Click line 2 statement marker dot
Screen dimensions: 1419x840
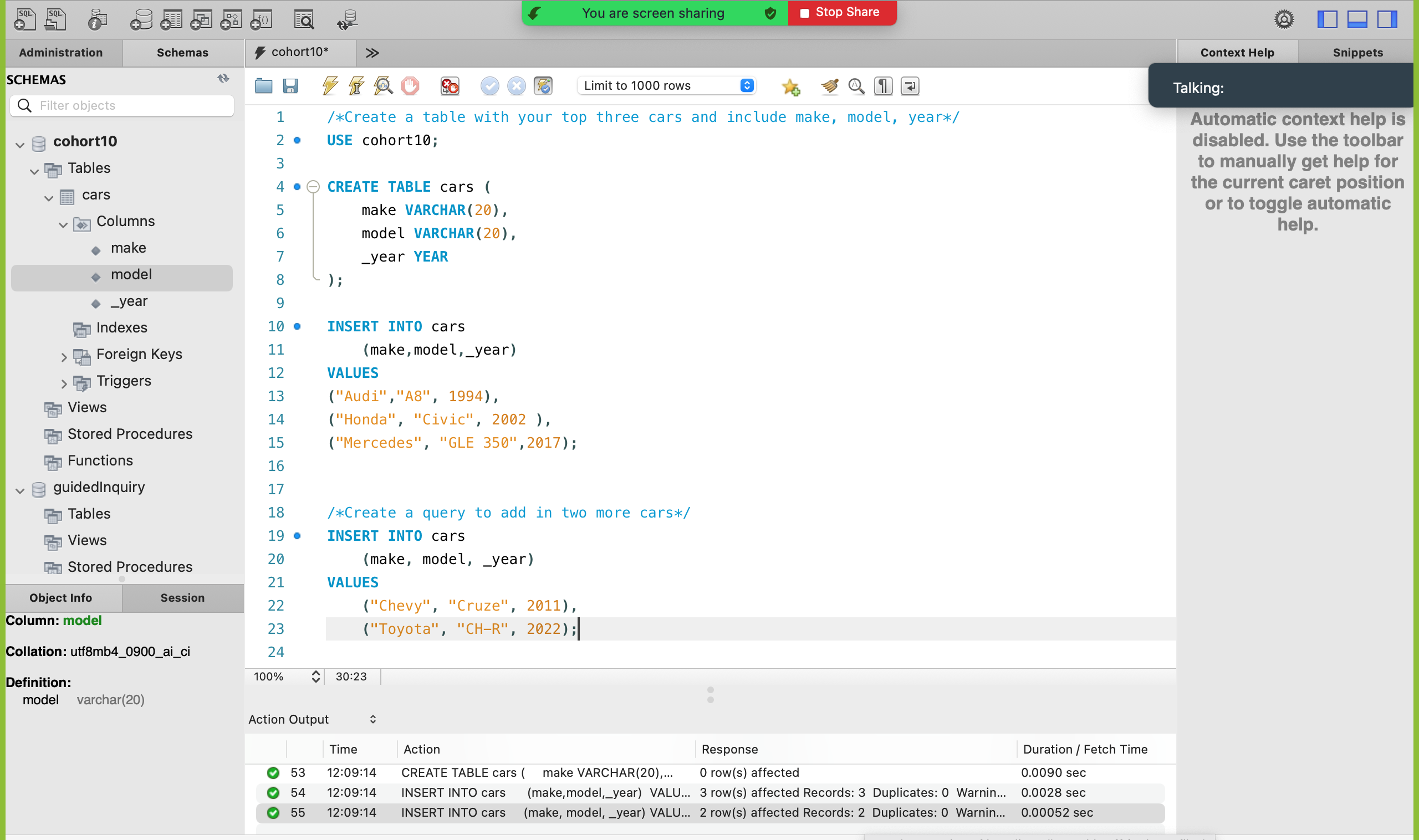click(297, 140)
